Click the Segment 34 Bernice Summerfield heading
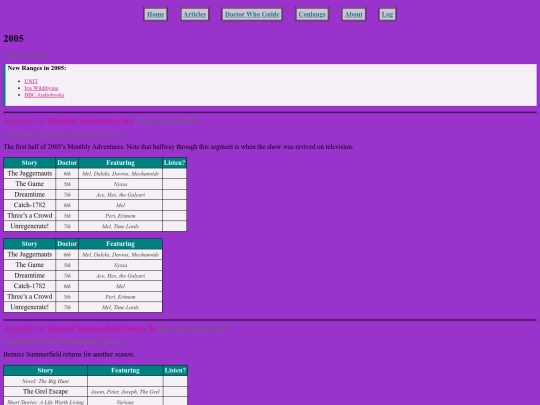540x405 pixels. coord(80,329)
